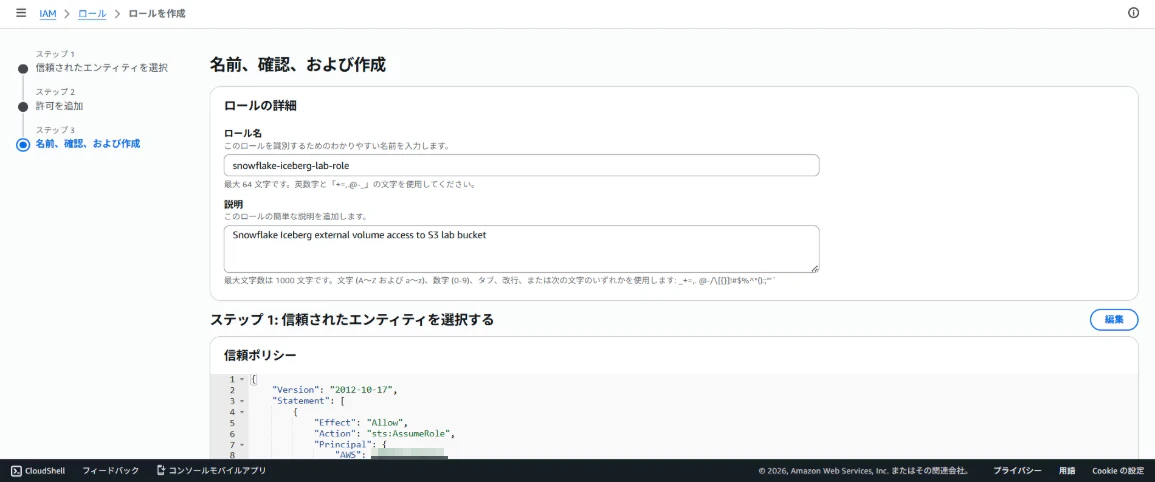The width and height of the screenshot is (1155, 482).
Task: Collapse code fold arrow on line 1
Action: (x=242, y=379)
